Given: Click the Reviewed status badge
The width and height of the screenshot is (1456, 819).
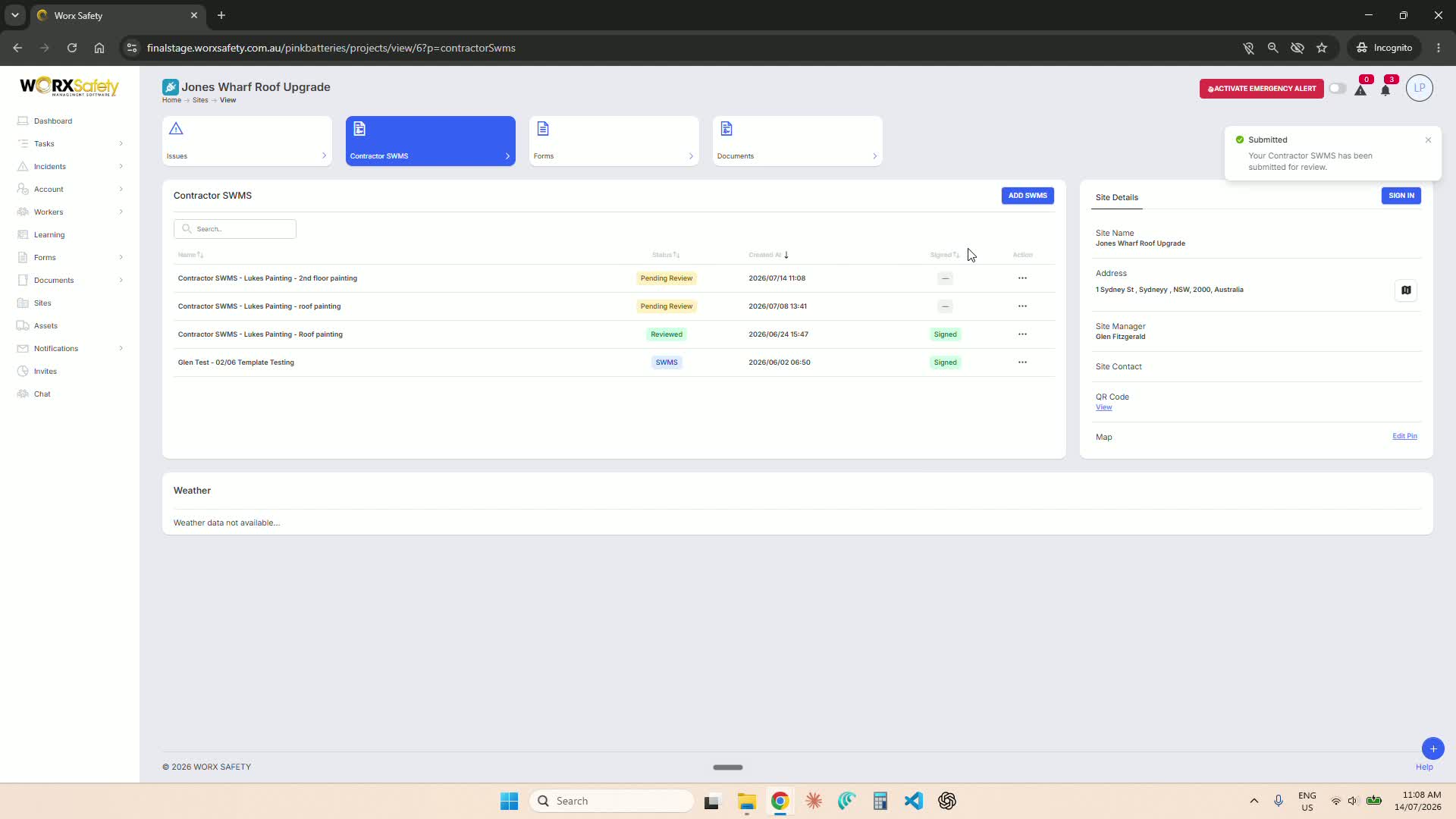Looking at the screenshot, I should (x=667, y=334).
